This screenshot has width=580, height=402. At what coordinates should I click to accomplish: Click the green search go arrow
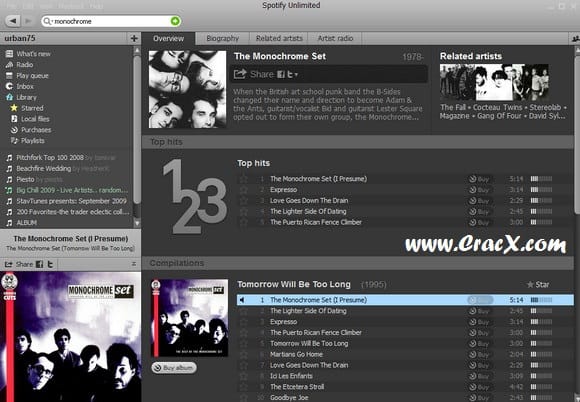point(175,21)
